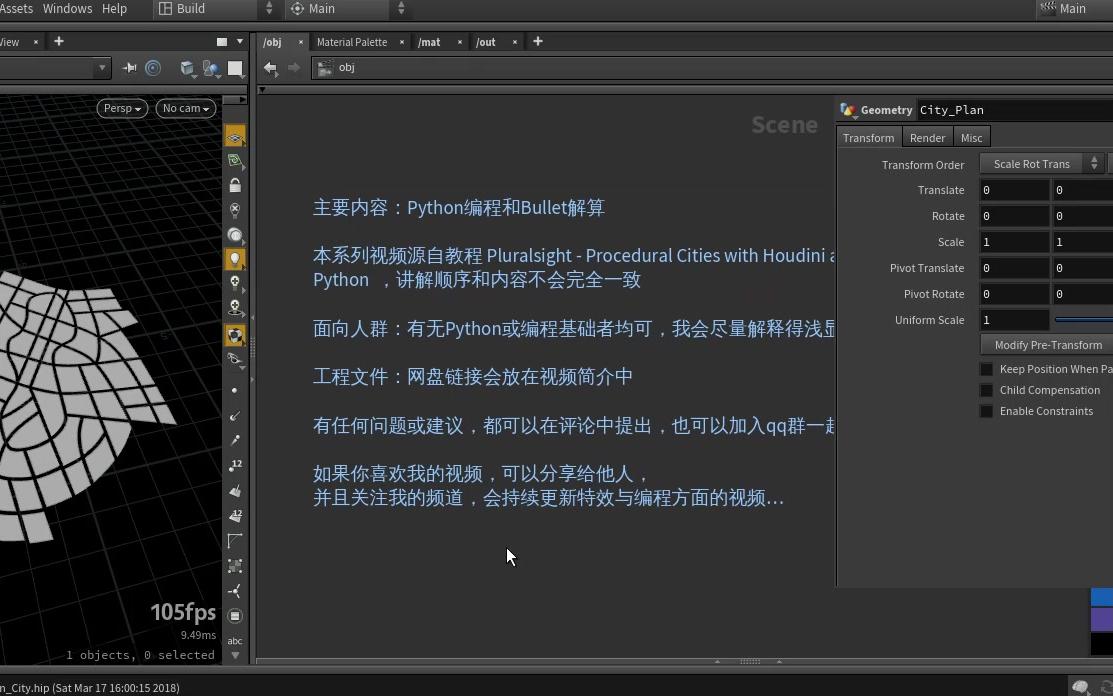Select the no-lighting bulb icon
This screenshot has width=1113, height=696.
coord(235,210)
